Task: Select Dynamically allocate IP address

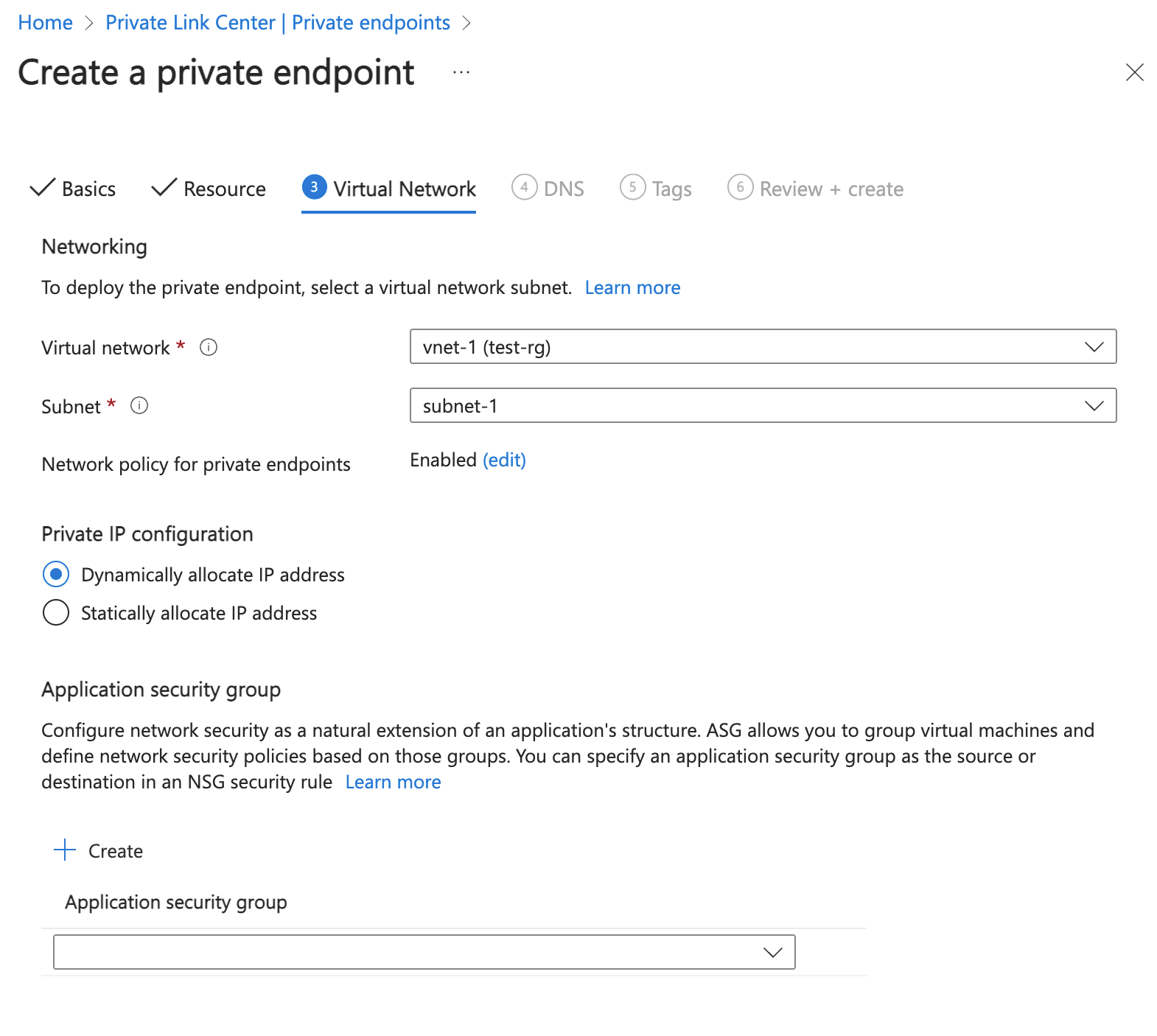Action: (x=55, y=574)
